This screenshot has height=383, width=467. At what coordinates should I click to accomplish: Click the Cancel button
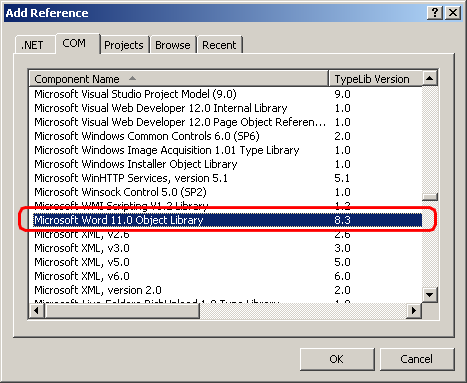pos(417,359)
